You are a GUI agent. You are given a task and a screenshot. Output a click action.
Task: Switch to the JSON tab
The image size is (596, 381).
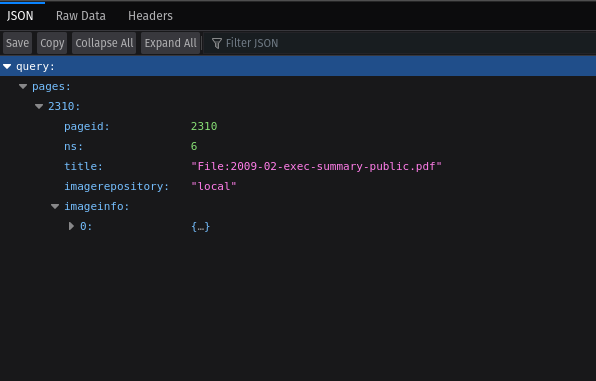pyautogui.click(x=20, y=16)
